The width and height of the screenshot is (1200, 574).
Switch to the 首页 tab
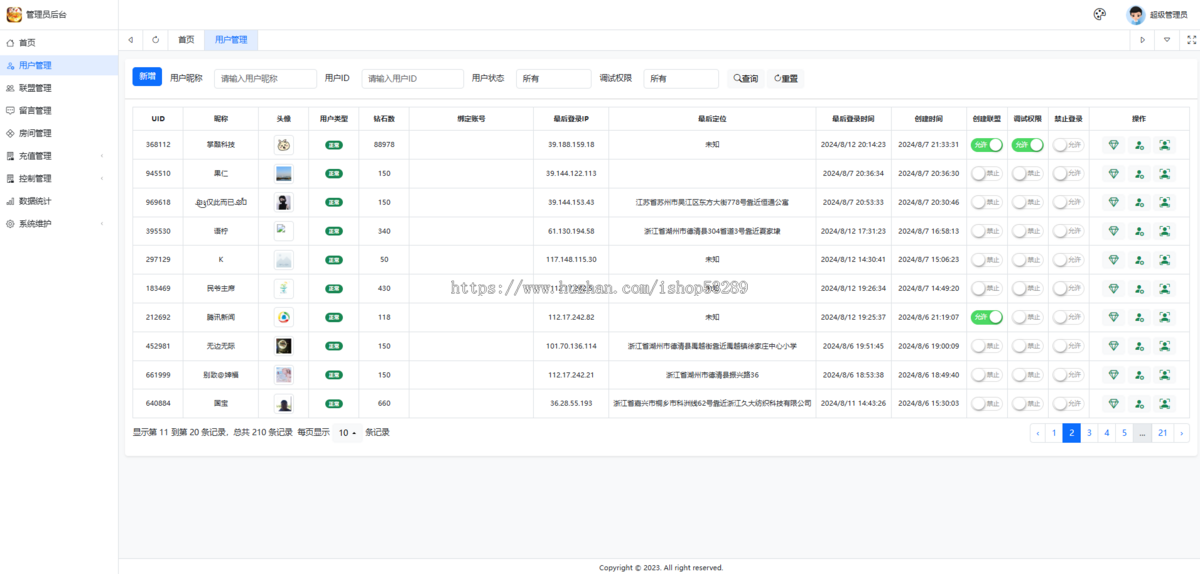coord(186,40)
